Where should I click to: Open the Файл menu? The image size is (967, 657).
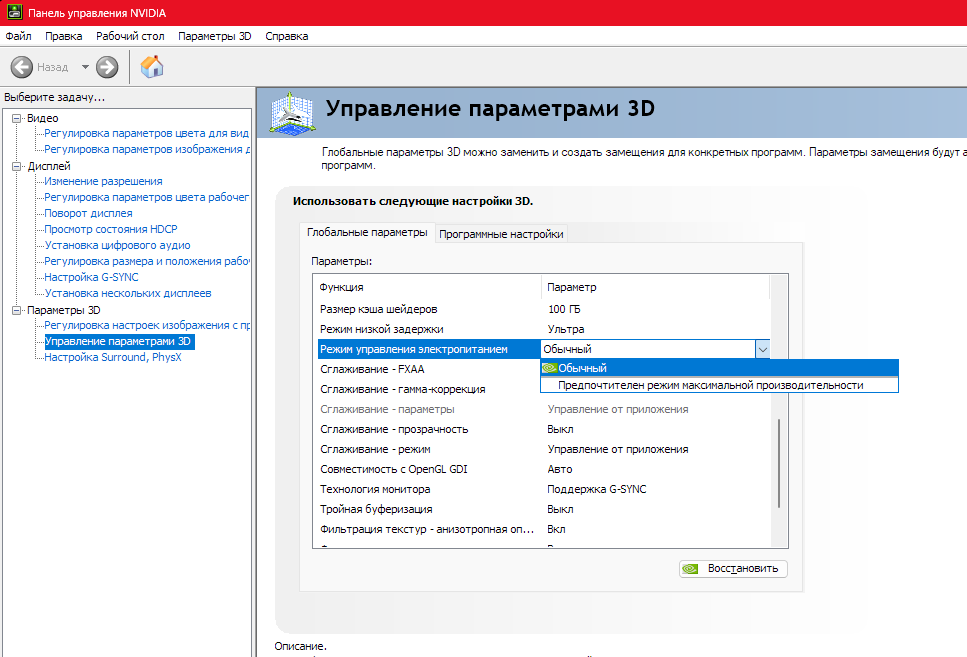(18, 36)
